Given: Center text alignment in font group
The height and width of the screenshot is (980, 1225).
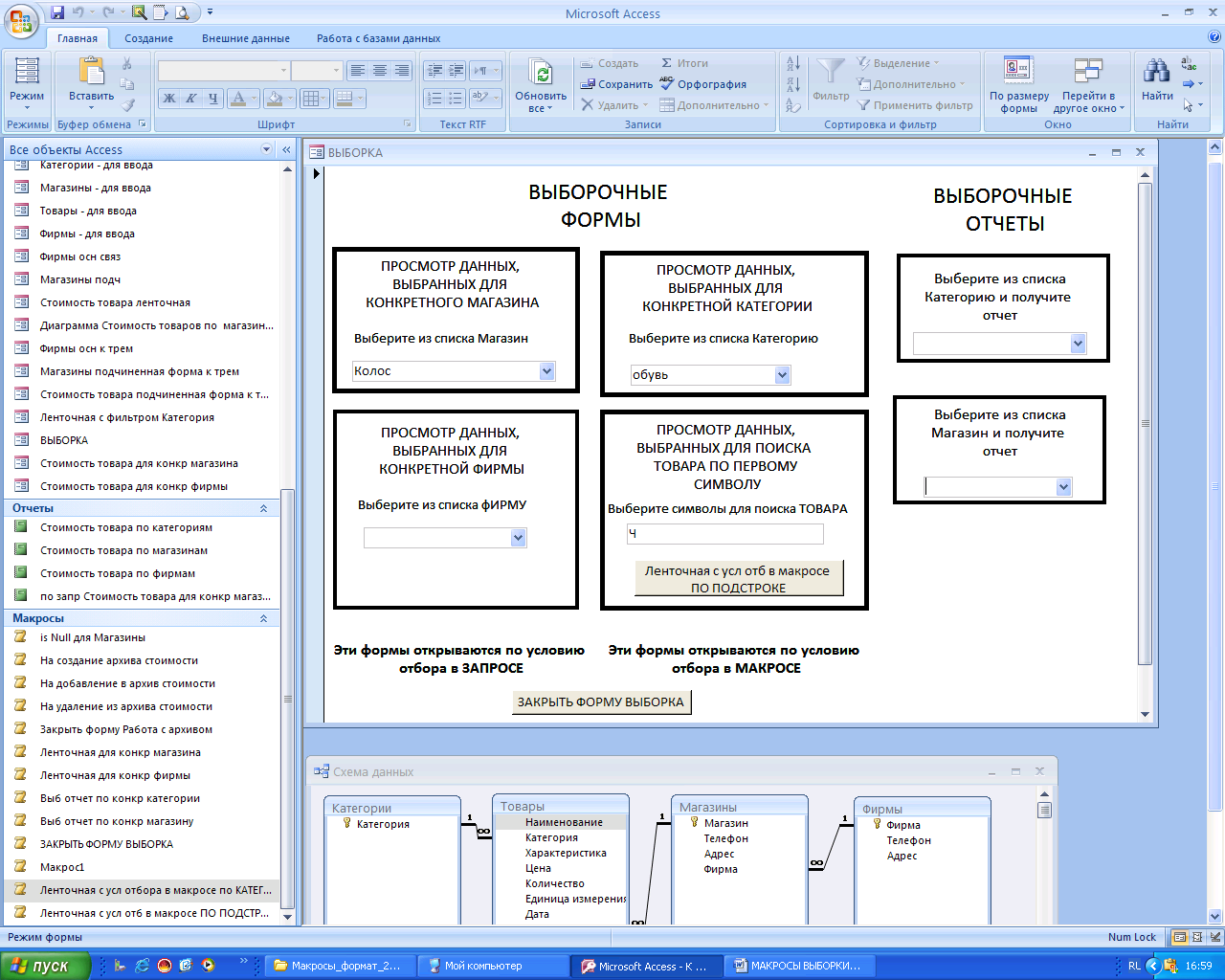Looking at the screenshot, I should (380, 71).
